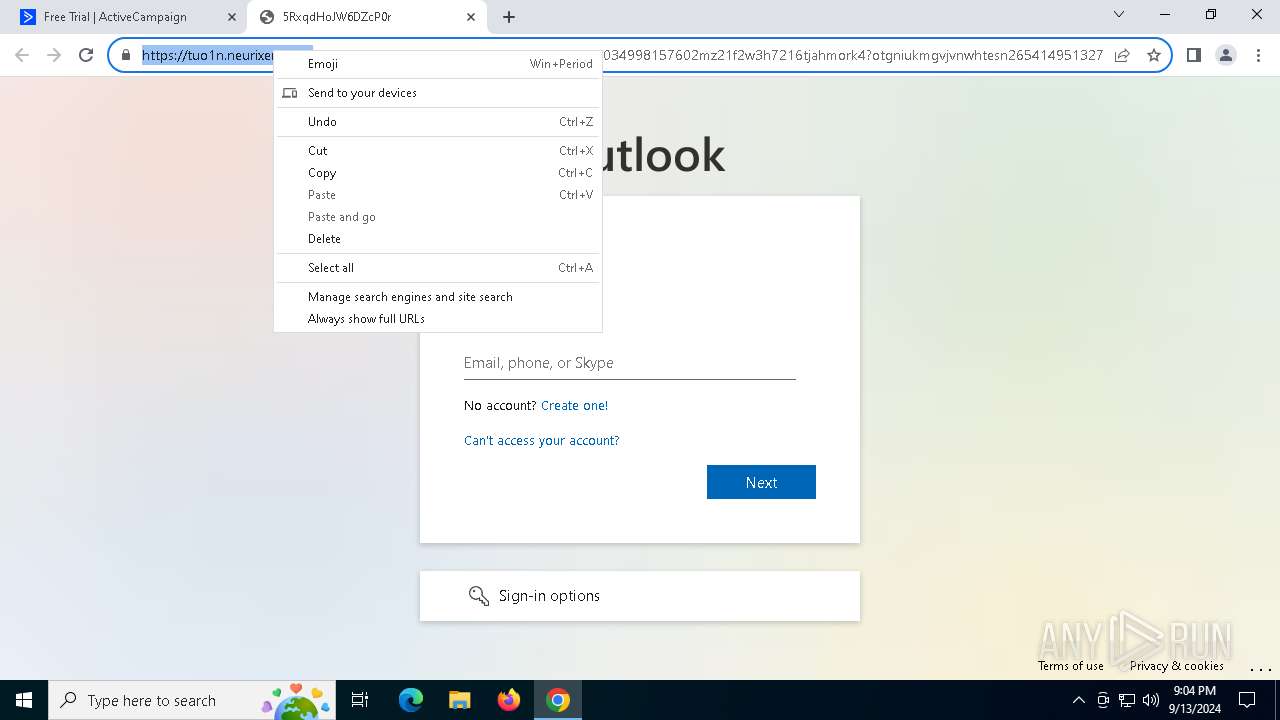Choose Emoji from the context menu

(438, 64)
